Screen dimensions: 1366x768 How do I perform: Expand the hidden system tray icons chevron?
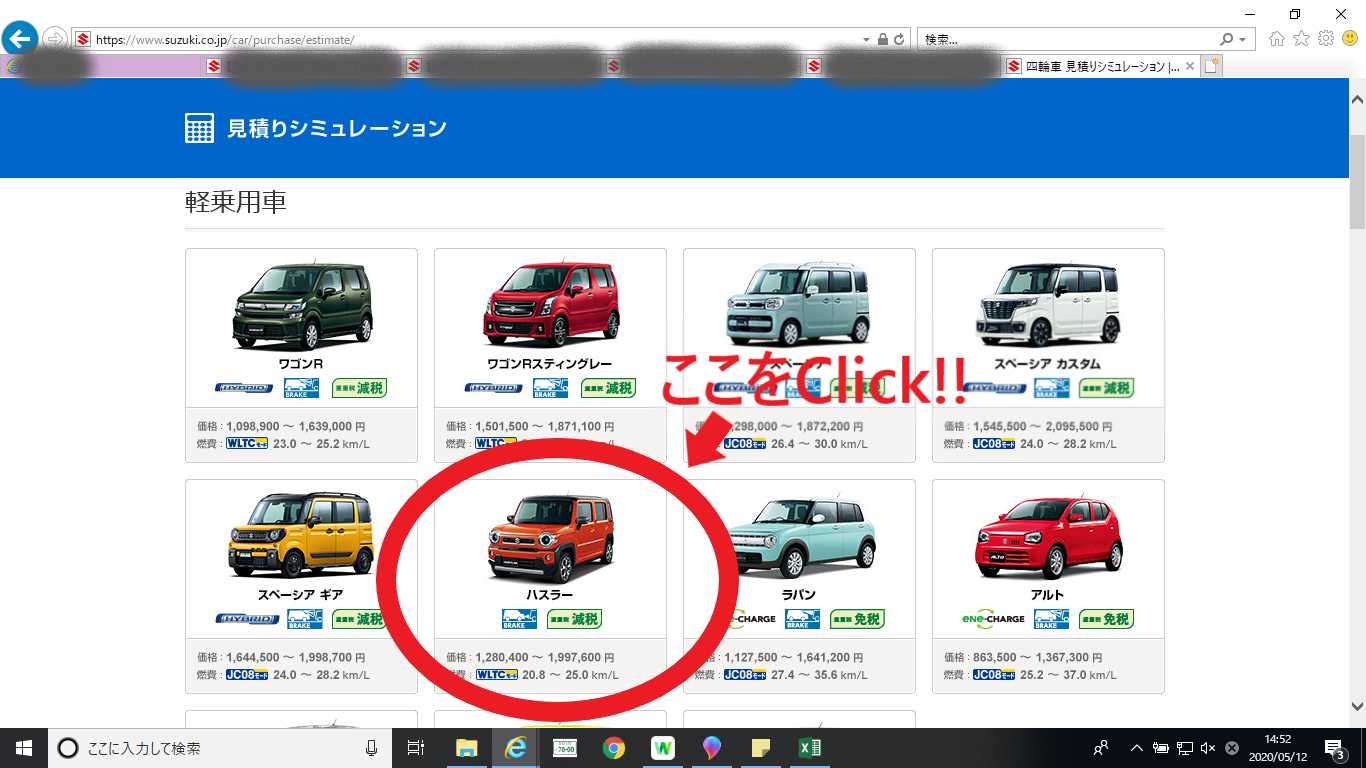tap(1137, 748)
